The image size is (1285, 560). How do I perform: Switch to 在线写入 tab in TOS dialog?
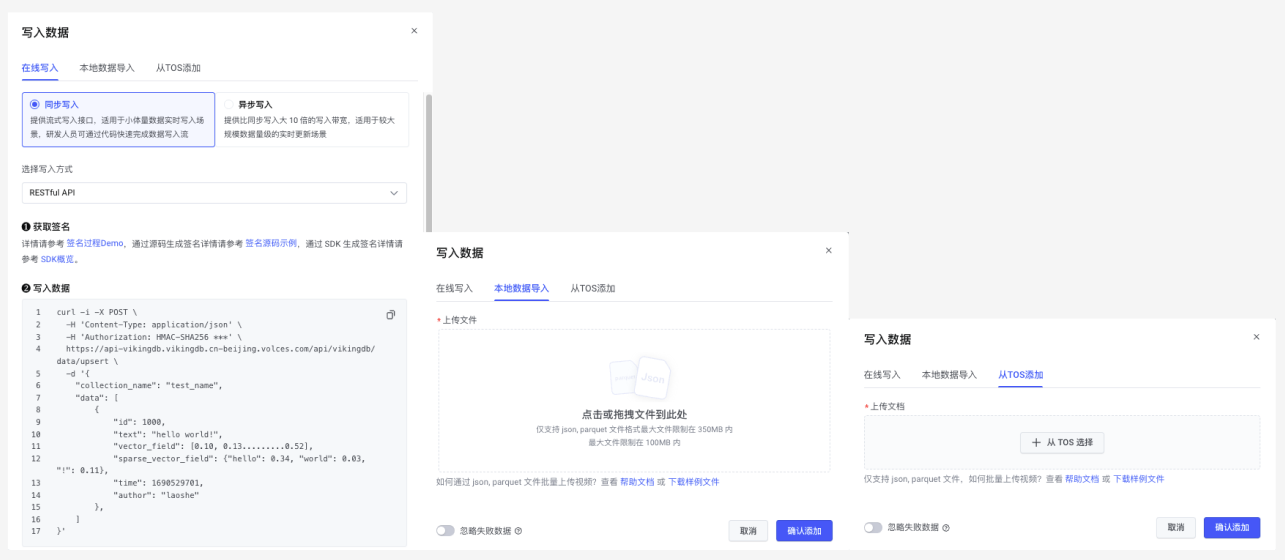point(882,375)
